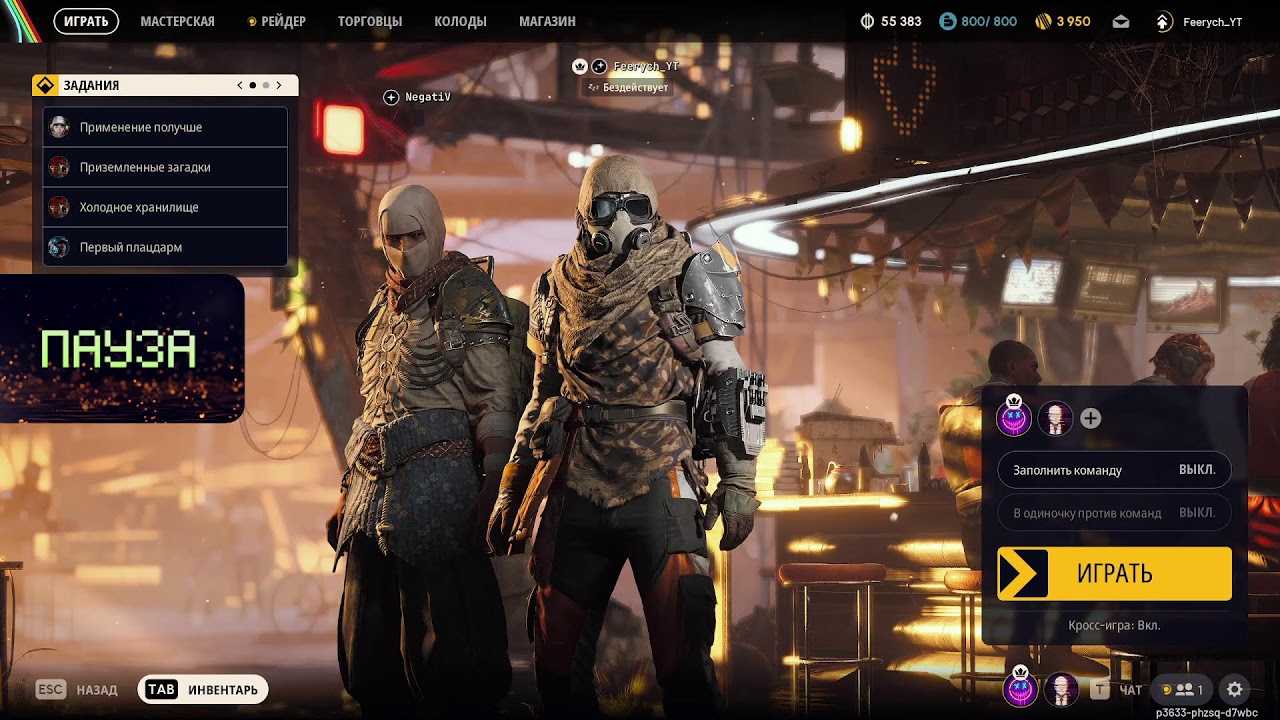Switch to the МАСТЕРСКАЯ tab
This screenshot has width=1280, height=720.
click(177, 21)
